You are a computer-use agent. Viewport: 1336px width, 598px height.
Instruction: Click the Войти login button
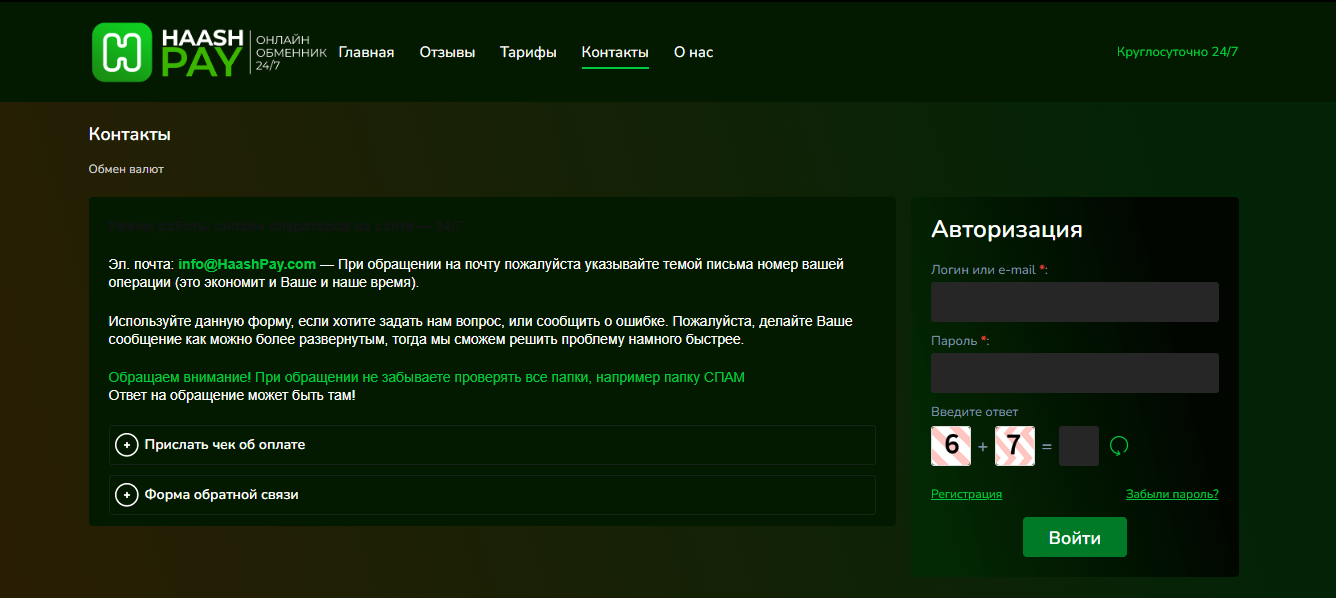pyautogui.click(x=1075, y=538)
